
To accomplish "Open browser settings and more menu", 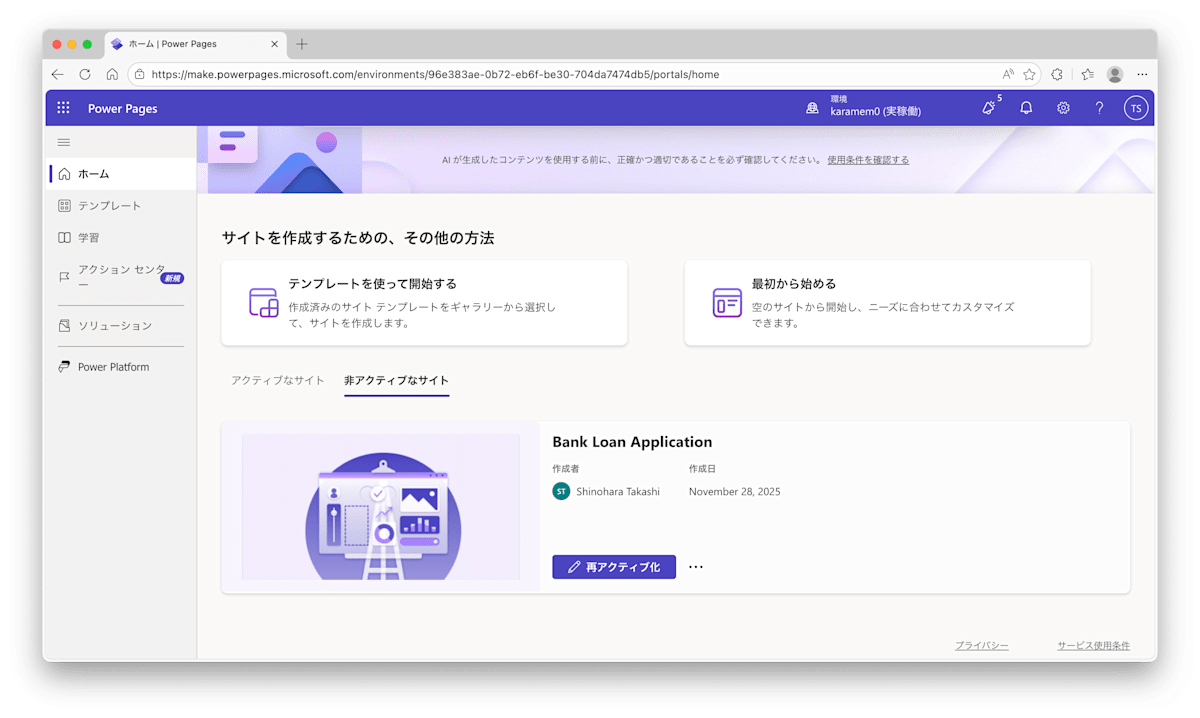I will pyautogui.click(x=1142, y=74).
